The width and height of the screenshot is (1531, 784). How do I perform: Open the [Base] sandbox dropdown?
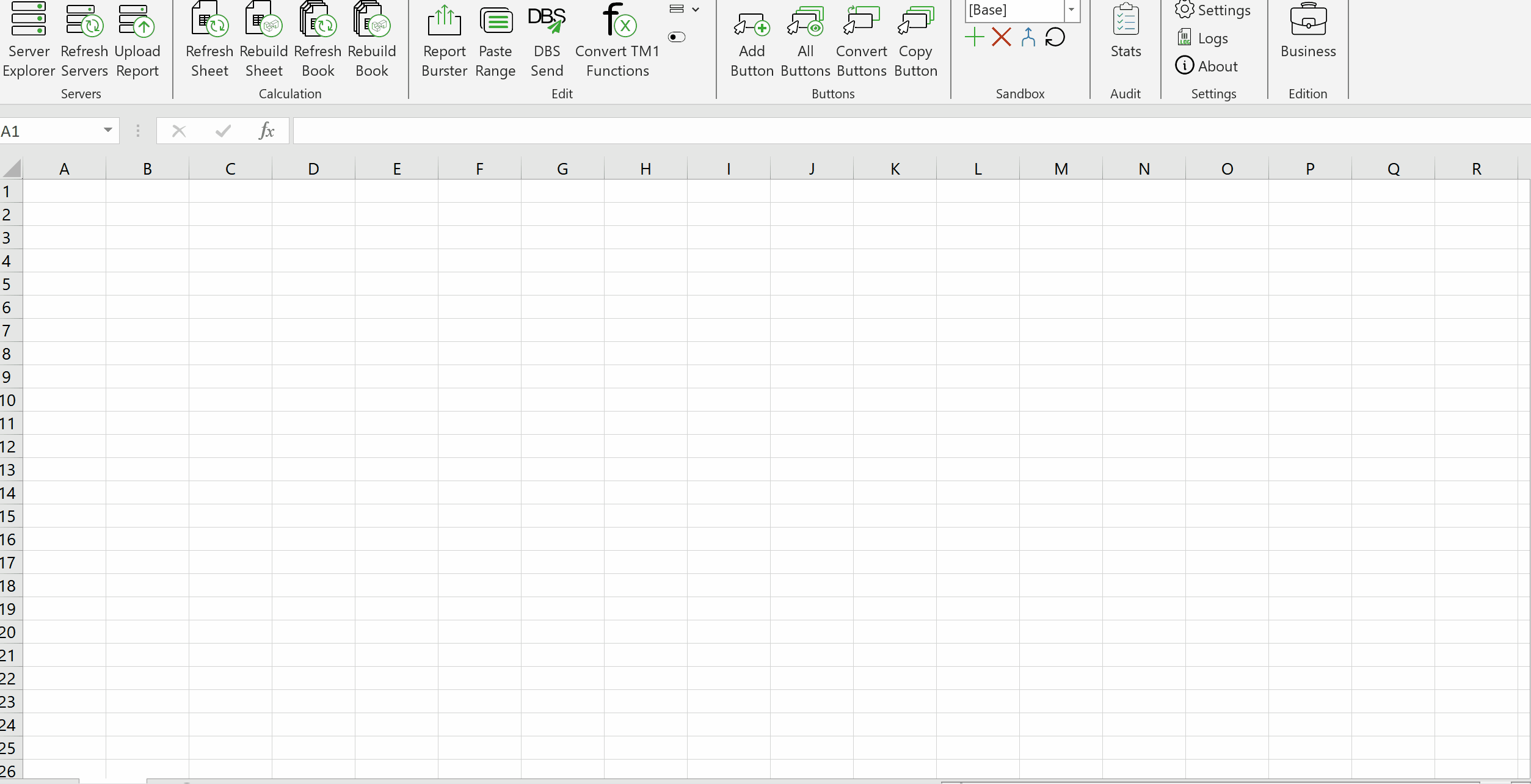(x=1071, y=10)
